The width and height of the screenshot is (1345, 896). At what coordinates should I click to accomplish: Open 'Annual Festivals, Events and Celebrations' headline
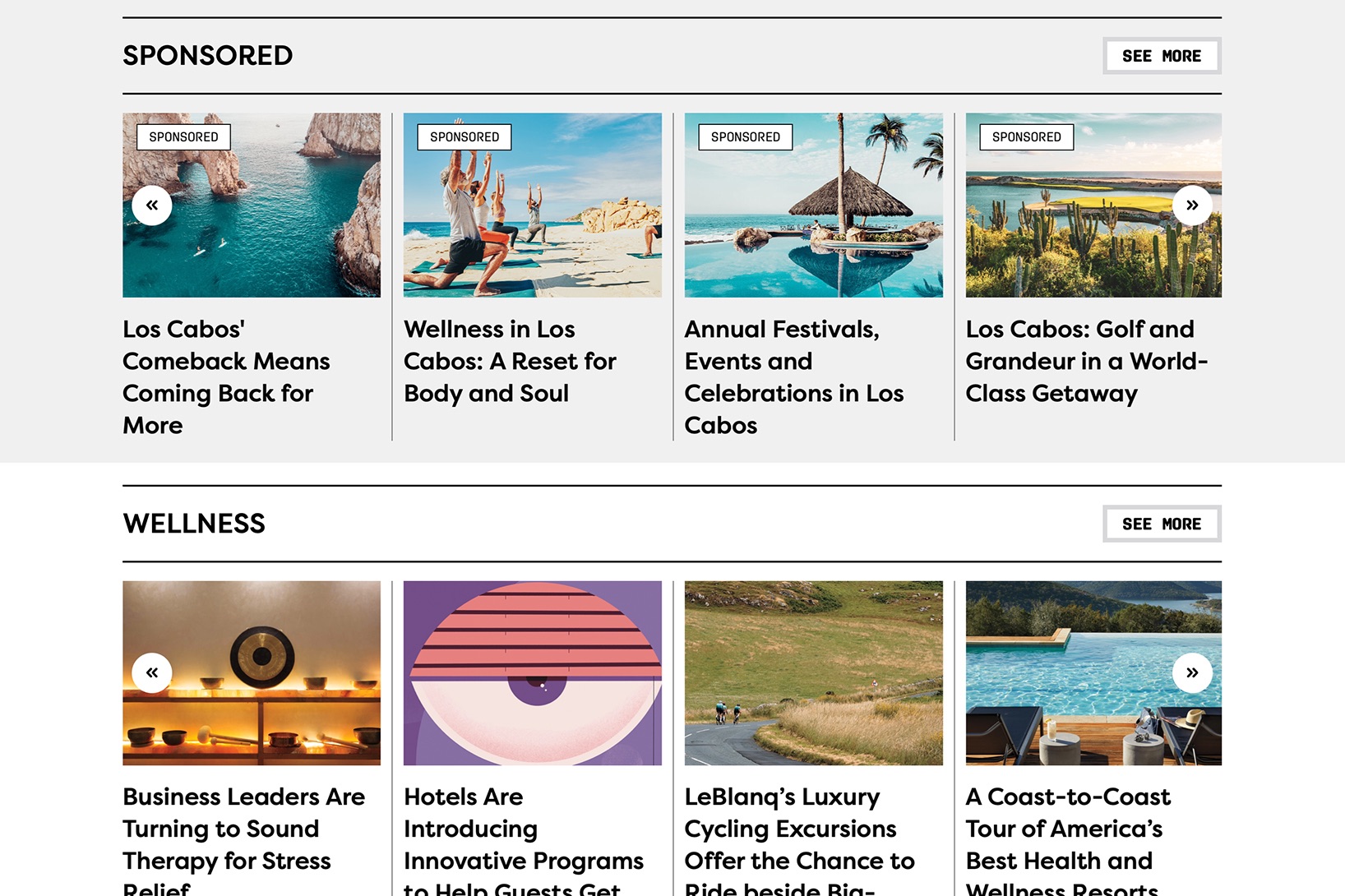pyautogui.click(x=794, y=377)
